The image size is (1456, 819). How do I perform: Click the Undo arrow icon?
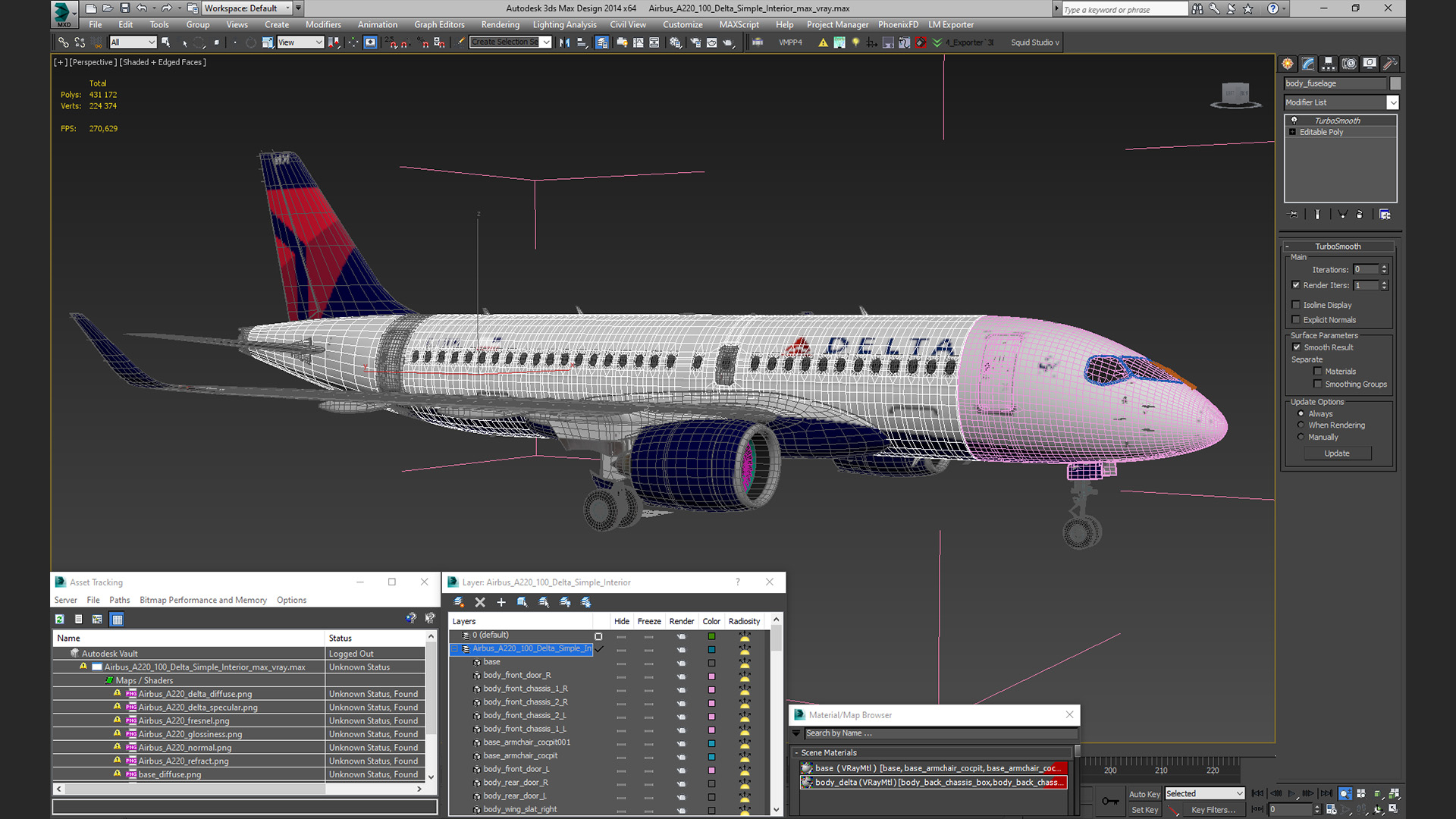pyautogui.click(x=142, y=8)
